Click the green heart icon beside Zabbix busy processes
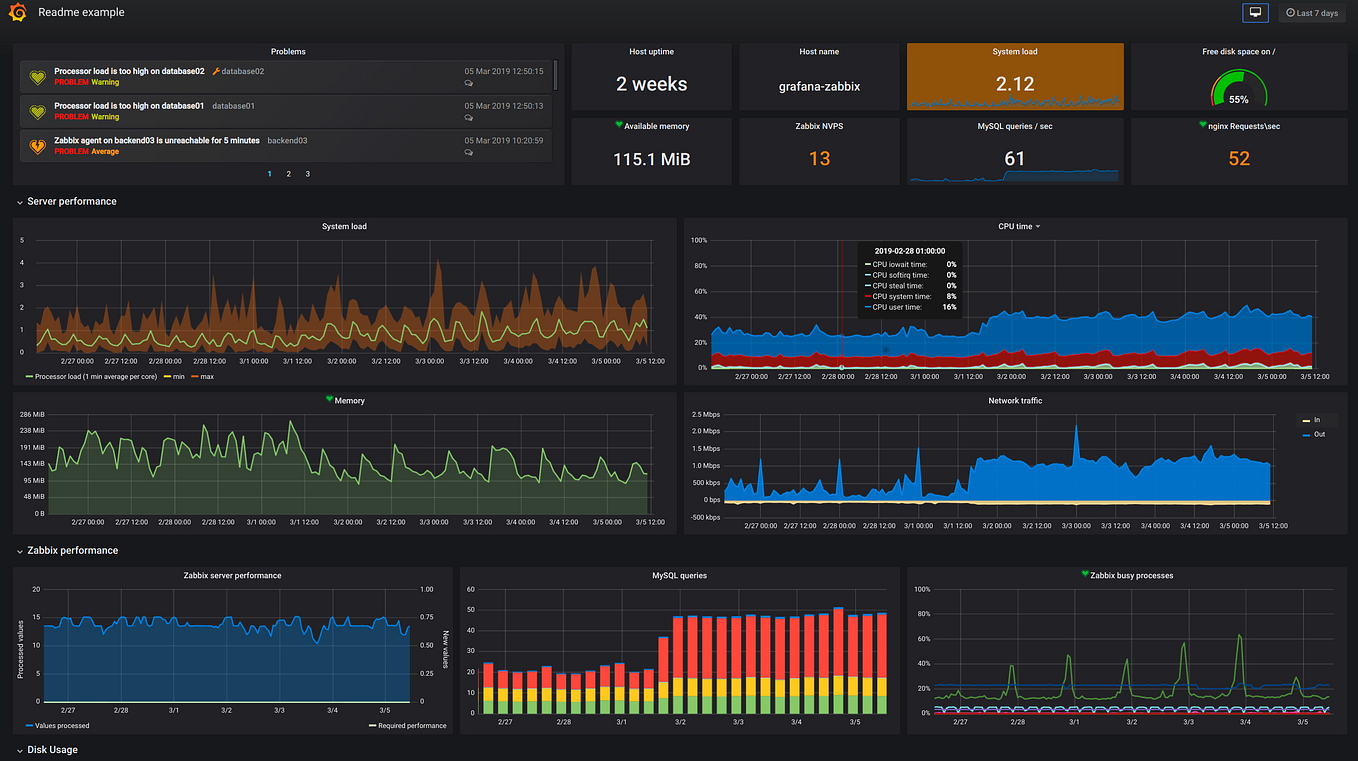 pos(1085,574)
